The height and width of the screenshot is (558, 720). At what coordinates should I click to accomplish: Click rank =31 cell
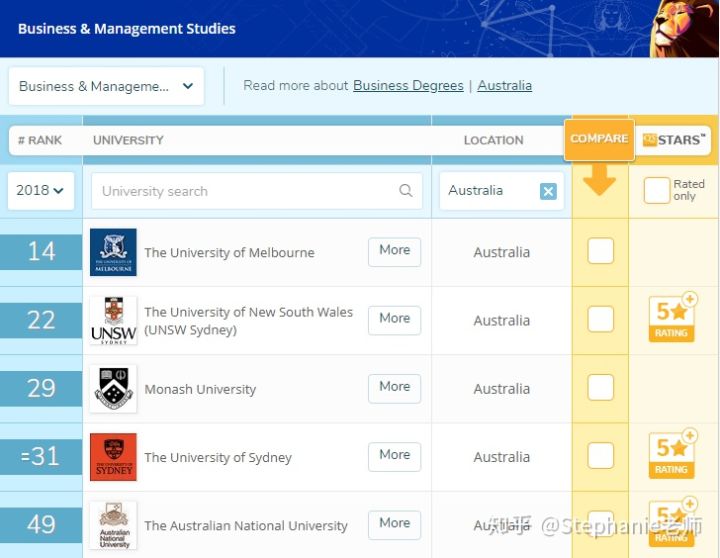[41, 457]
